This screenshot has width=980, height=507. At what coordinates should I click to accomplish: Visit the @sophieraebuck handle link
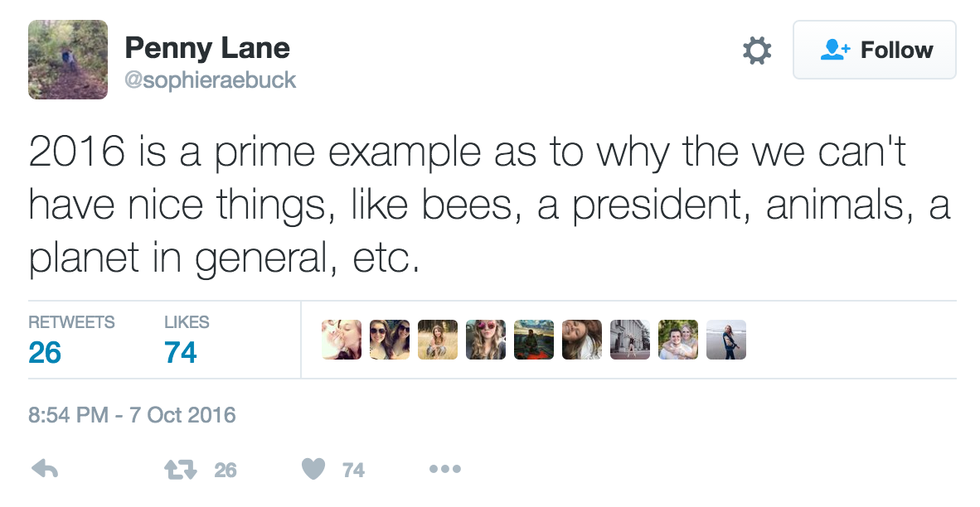pos(210,80)
